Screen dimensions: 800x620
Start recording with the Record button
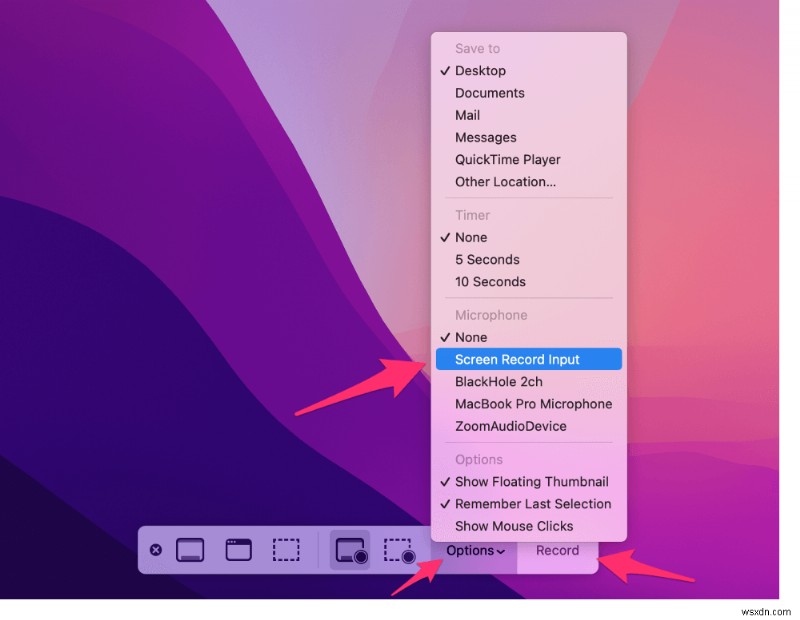pos(557,549)
